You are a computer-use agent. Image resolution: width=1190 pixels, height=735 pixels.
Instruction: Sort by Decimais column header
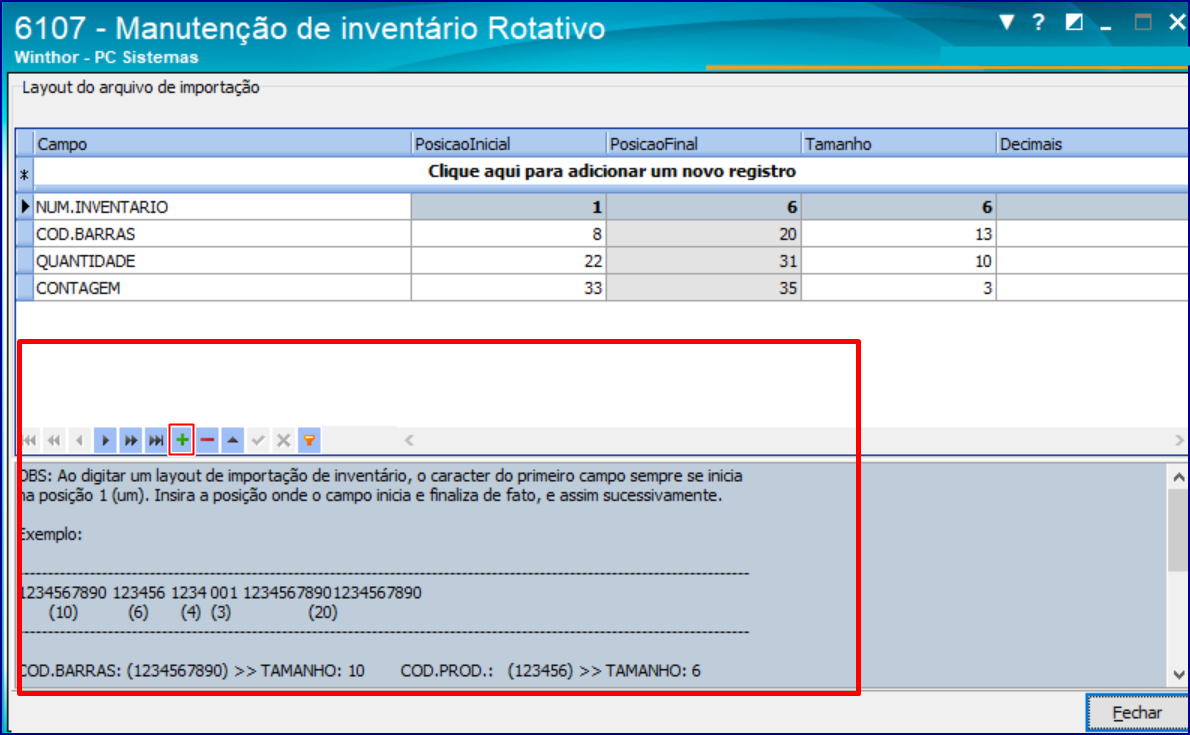pos(1093,144)
